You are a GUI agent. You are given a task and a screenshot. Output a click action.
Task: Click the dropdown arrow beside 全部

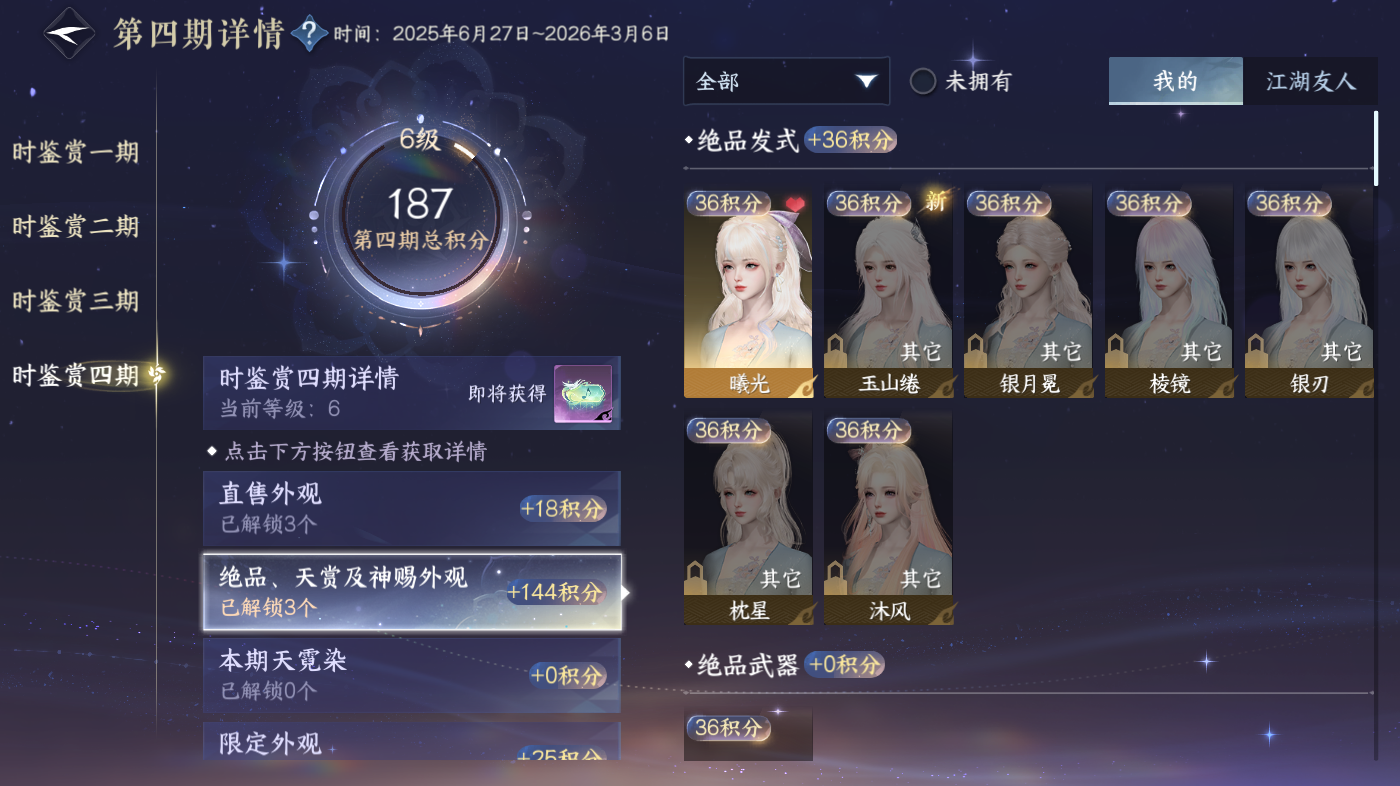pyautogui.click(x=866, y=81)
